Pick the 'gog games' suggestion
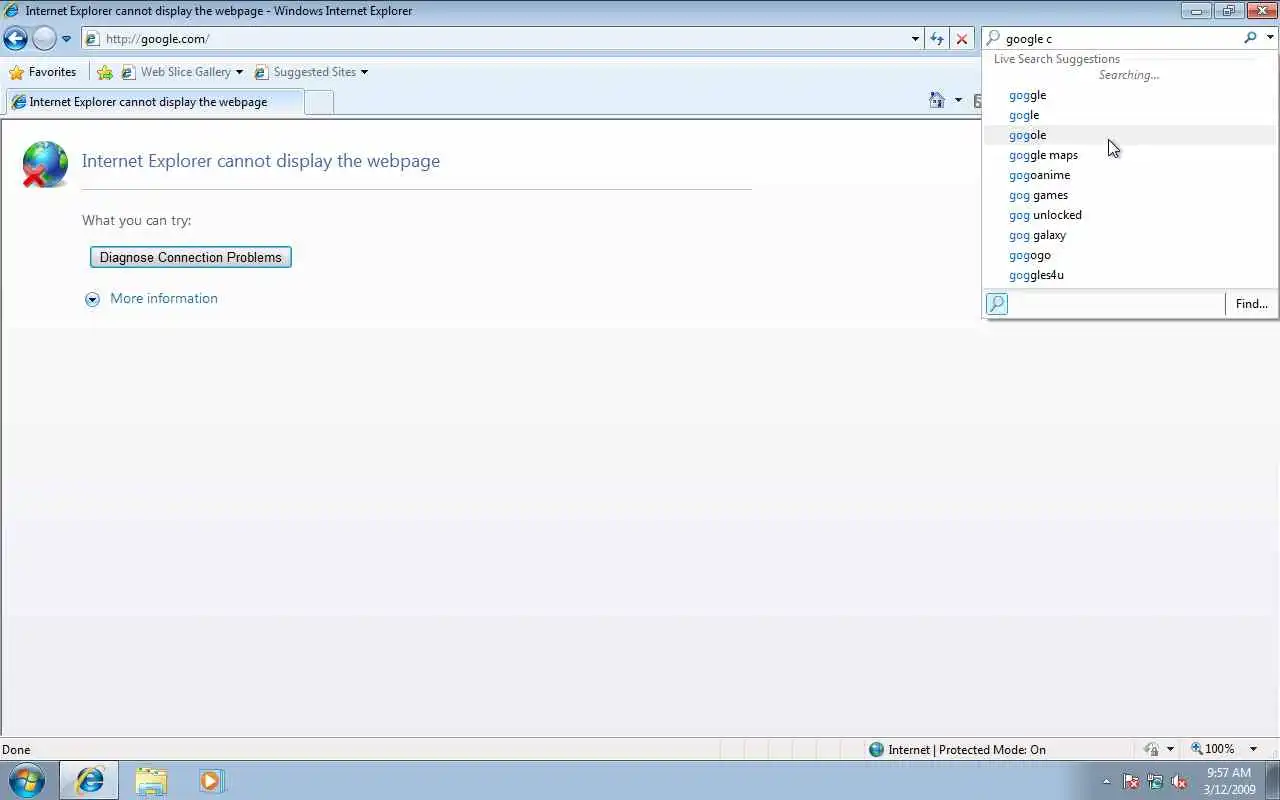The width and height of the screenshot is (1280, 800). [1130, 195]
